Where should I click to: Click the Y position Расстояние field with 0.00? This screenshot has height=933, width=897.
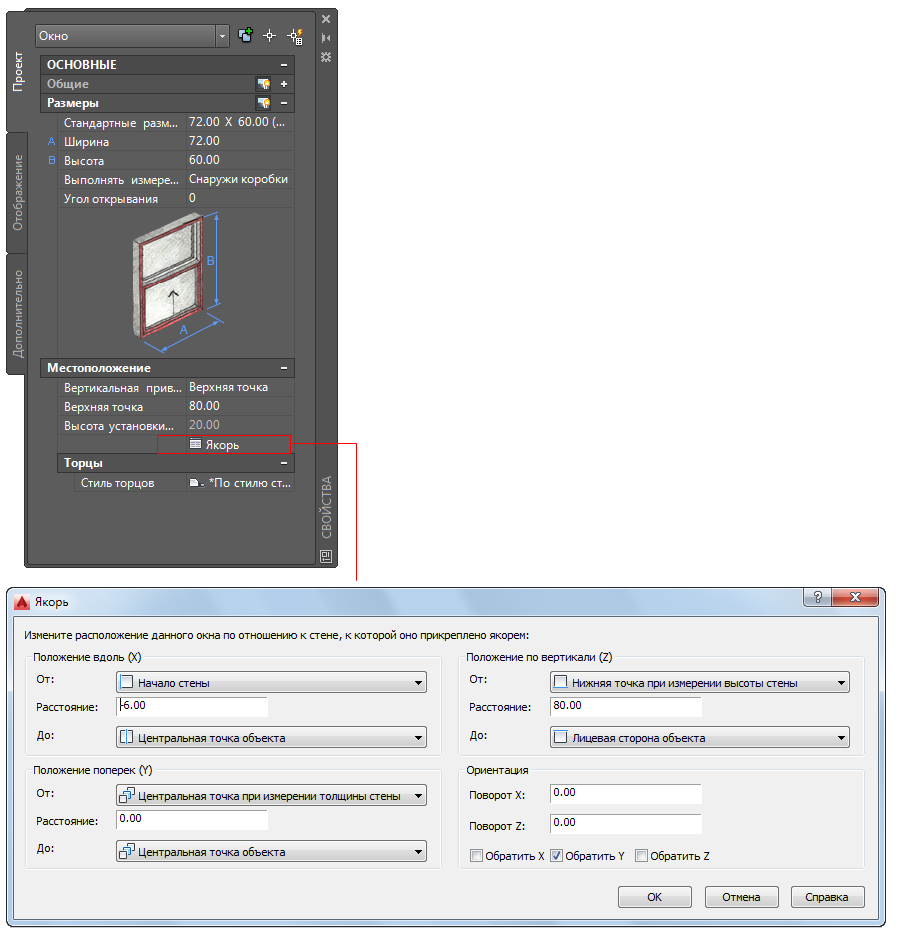point(192,819)
